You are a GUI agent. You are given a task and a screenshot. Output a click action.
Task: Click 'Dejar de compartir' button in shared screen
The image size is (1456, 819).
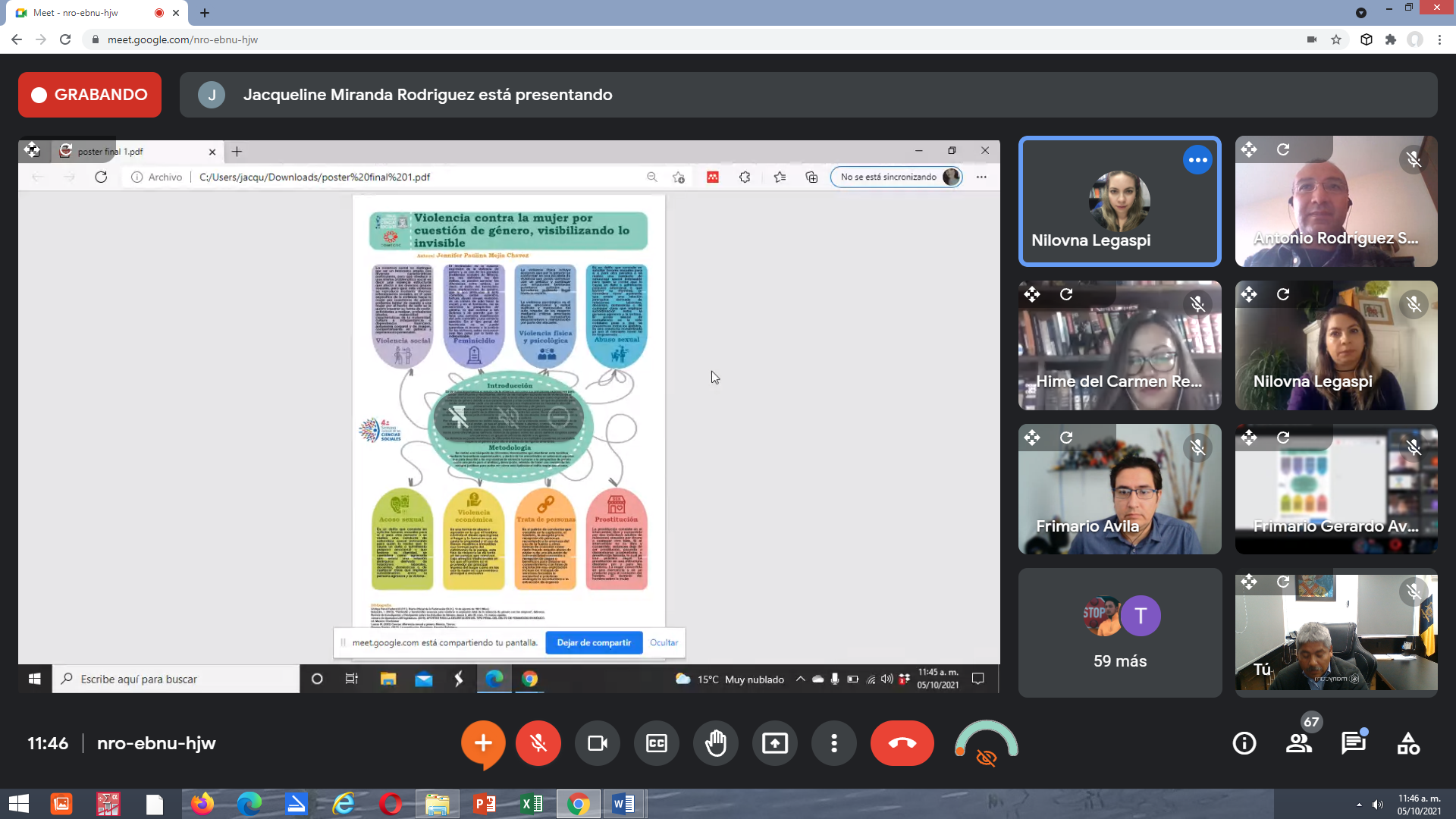(x=594, y=642)
